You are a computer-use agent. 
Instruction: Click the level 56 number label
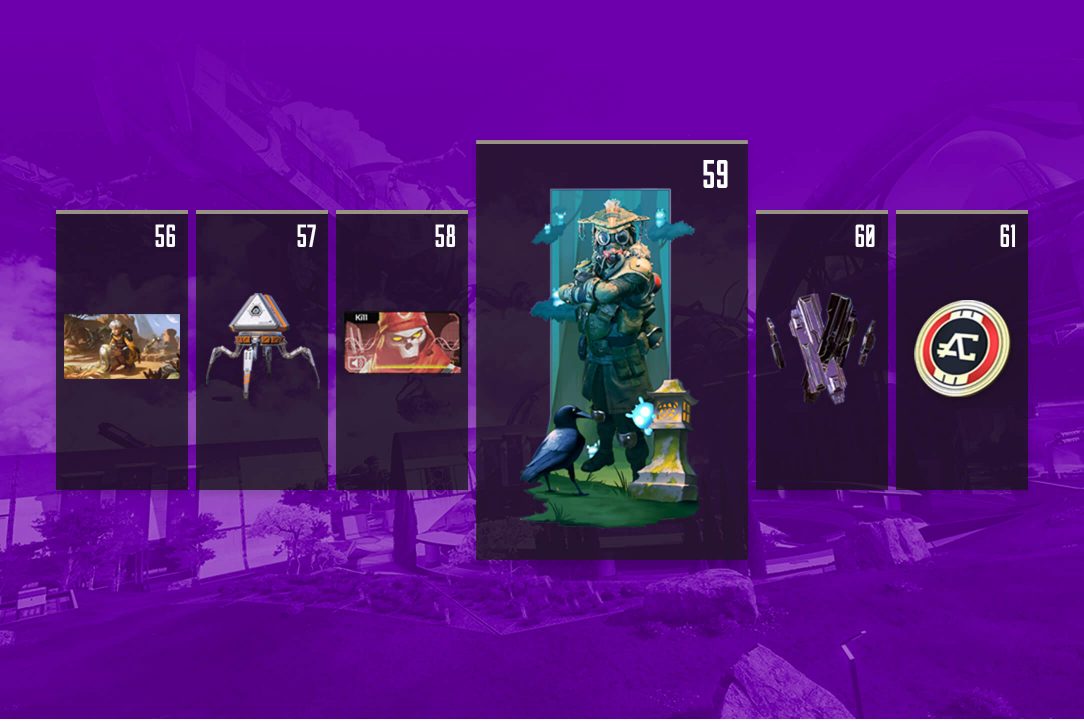tap(165, 236)
